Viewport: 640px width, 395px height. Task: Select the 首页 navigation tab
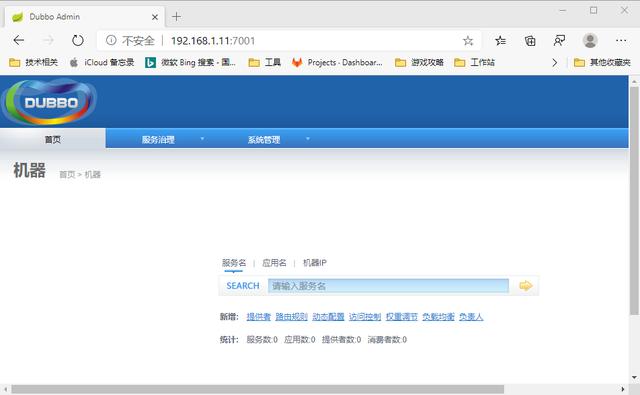click(53, 139)
